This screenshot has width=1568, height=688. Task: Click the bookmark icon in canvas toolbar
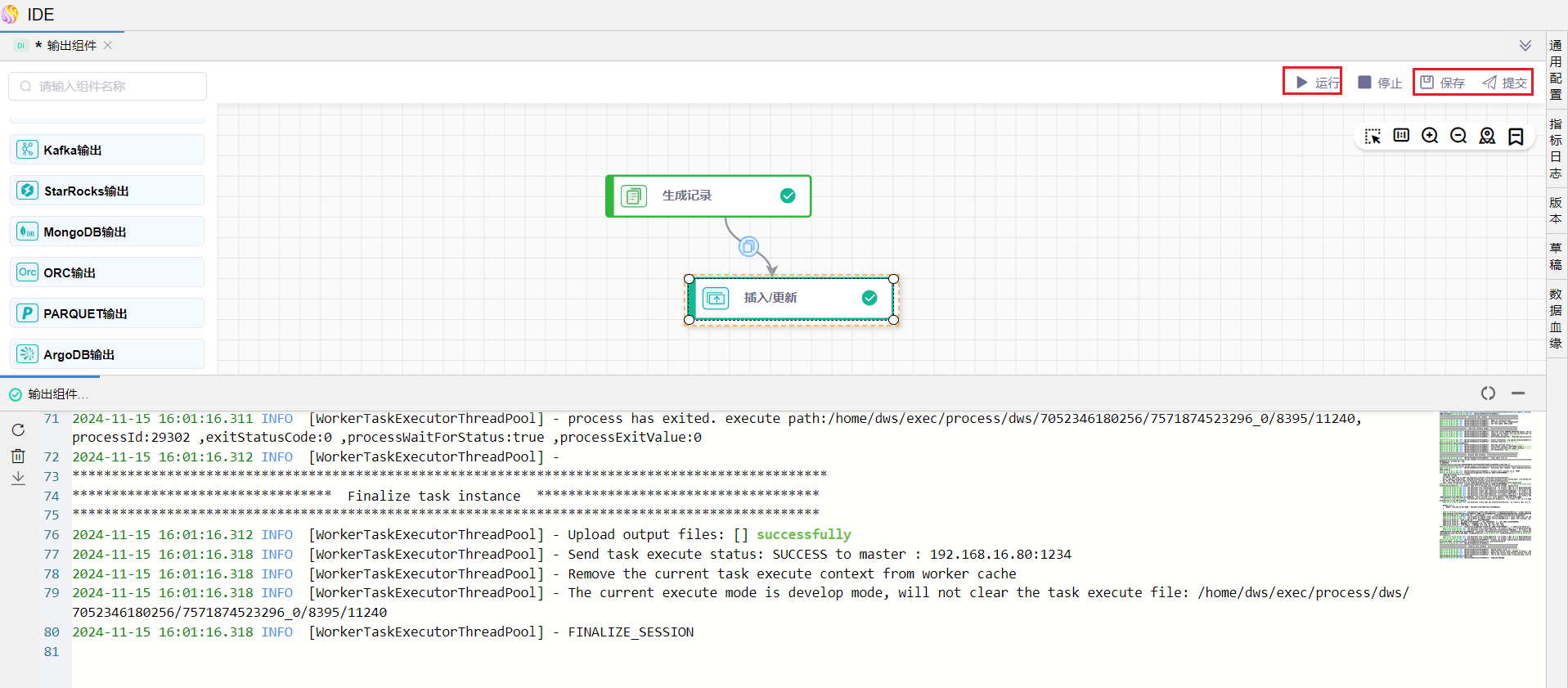pyautogui.click(x=1516, y=137)
